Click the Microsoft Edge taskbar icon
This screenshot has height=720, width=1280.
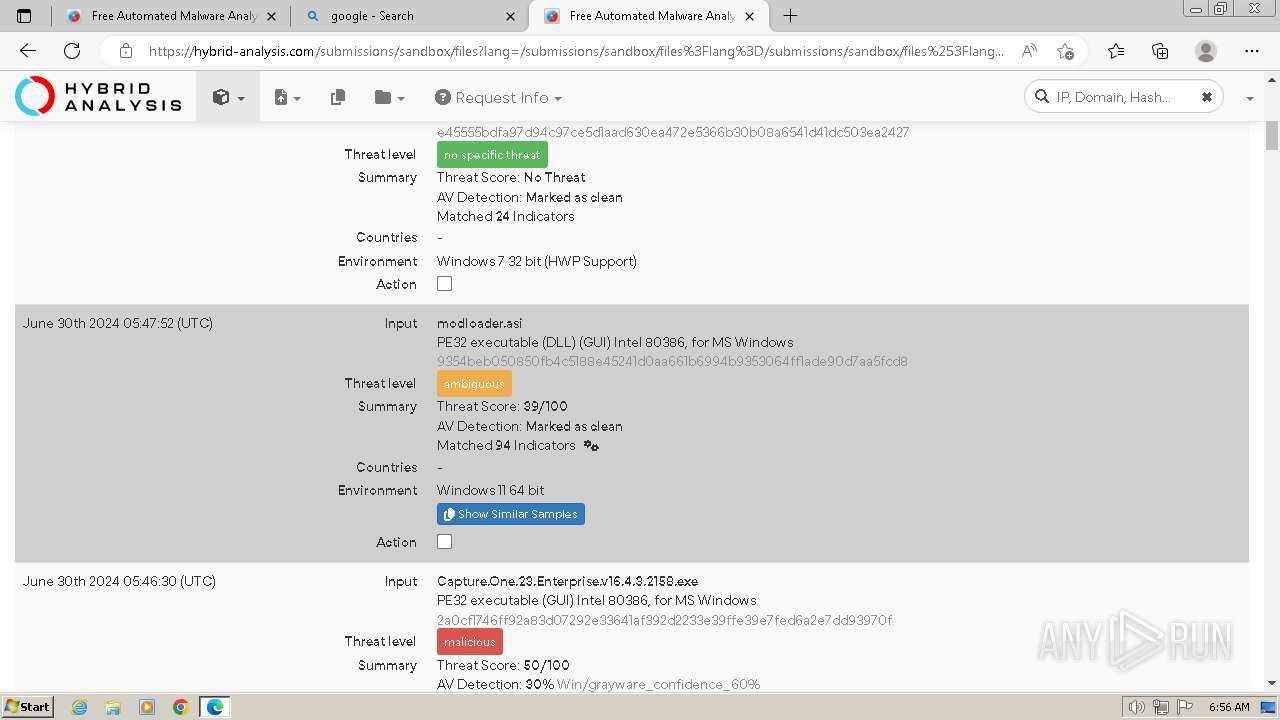215,707
